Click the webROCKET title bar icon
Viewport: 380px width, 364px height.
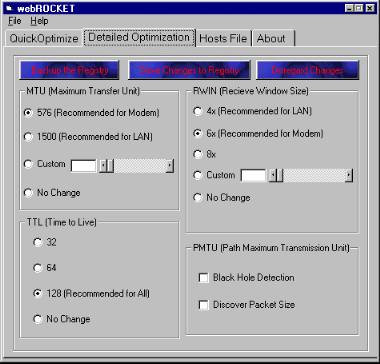pos(9,8)
